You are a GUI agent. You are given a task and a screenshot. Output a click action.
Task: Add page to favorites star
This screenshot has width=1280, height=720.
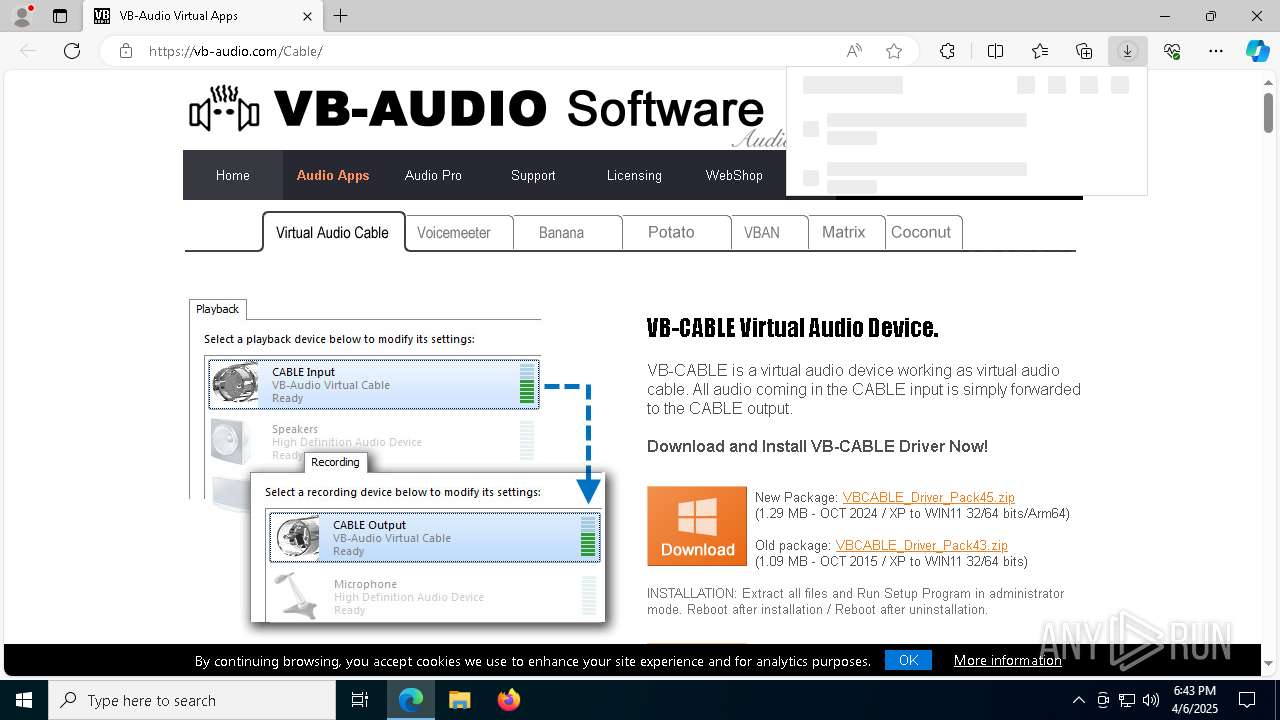pos(894,51)
